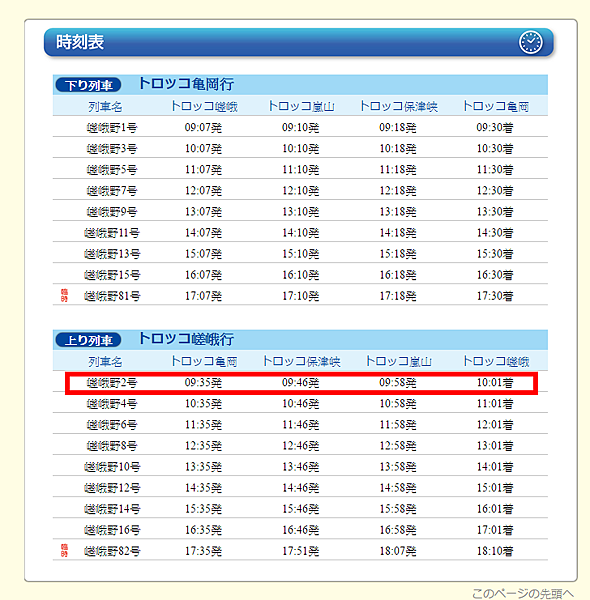Click the 下り列車 badge
This screenshot has height=600, width=590.
tap(88, 85)
